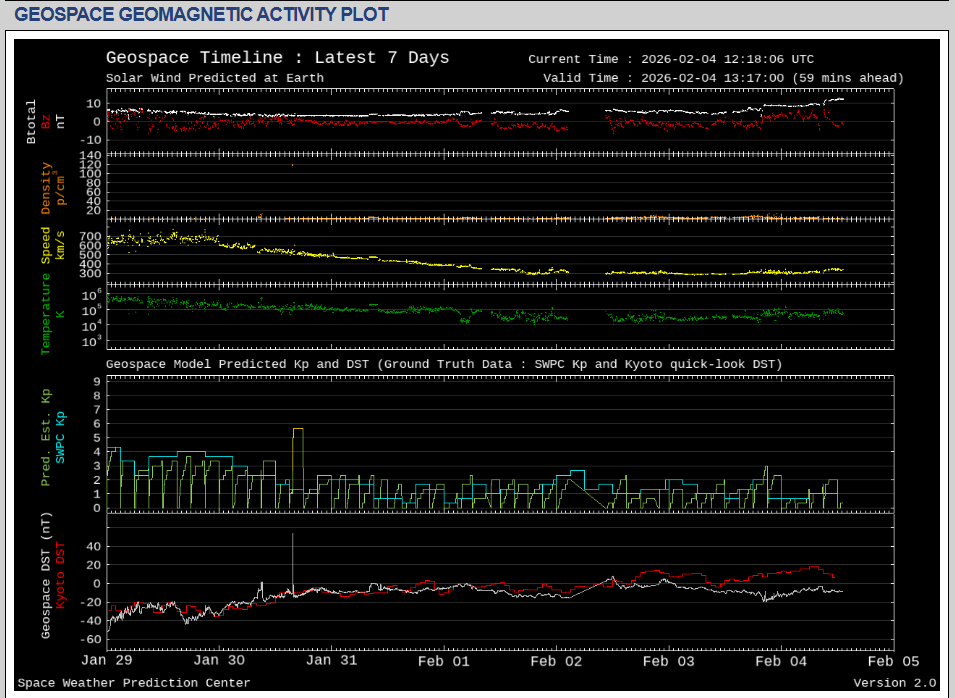The image size is (955, 698).
Task: Click the Space Weather Prediction Center footer text
Action: pyautogui.click(x=134, y=683)
